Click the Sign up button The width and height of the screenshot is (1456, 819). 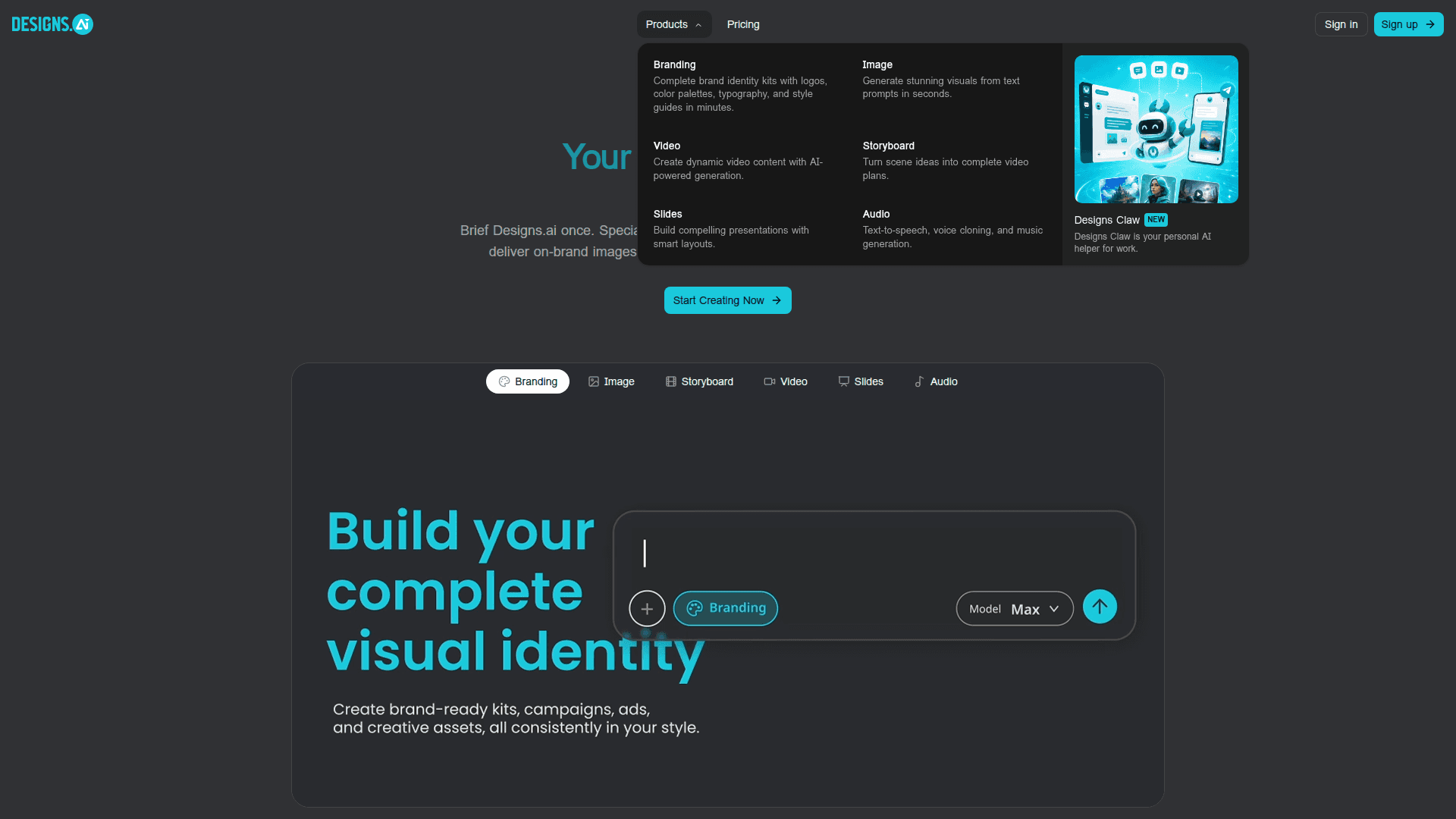click(1408, 24)
